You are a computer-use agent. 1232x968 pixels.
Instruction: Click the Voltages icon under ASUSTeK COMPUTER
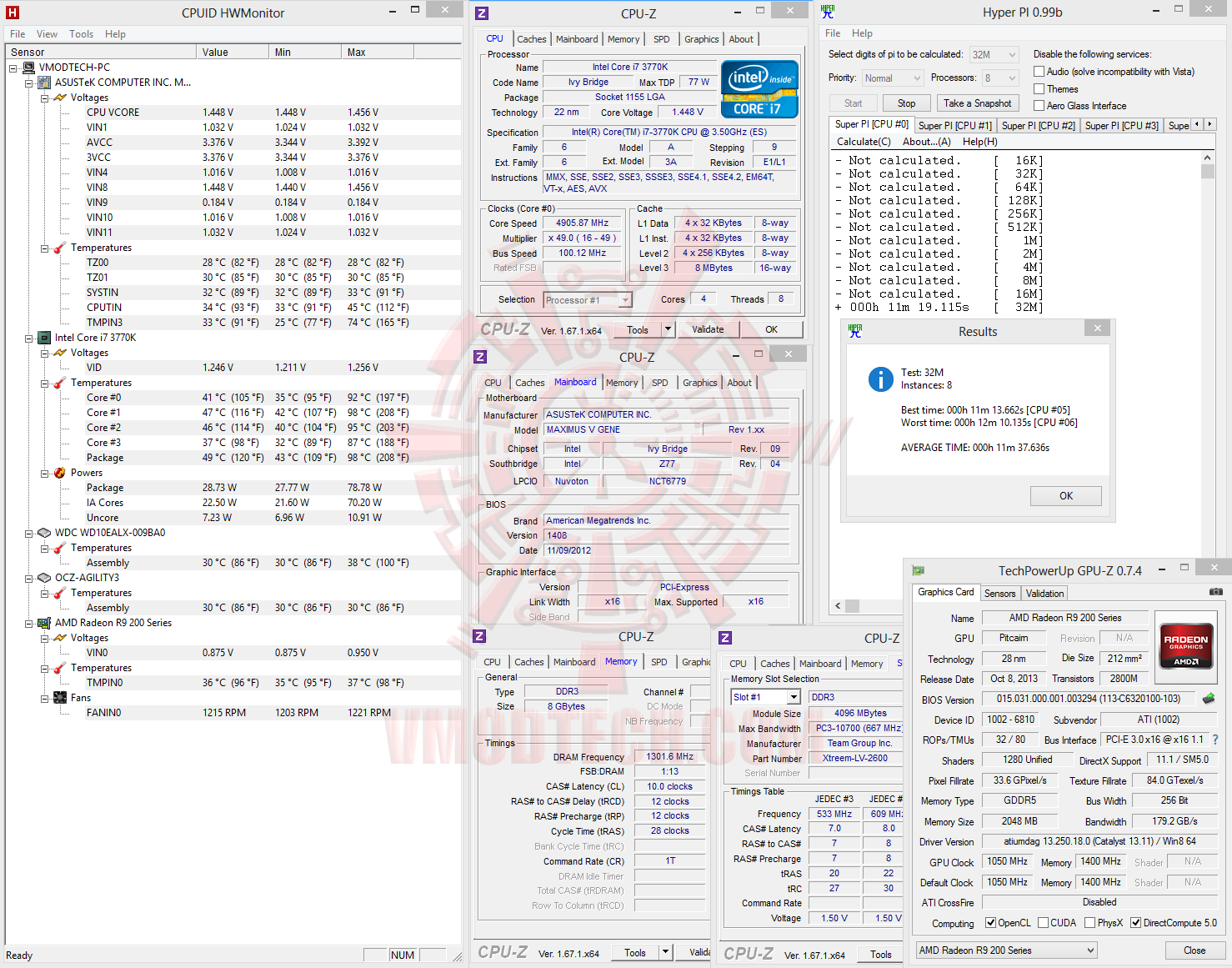click(x=60, y=98)
